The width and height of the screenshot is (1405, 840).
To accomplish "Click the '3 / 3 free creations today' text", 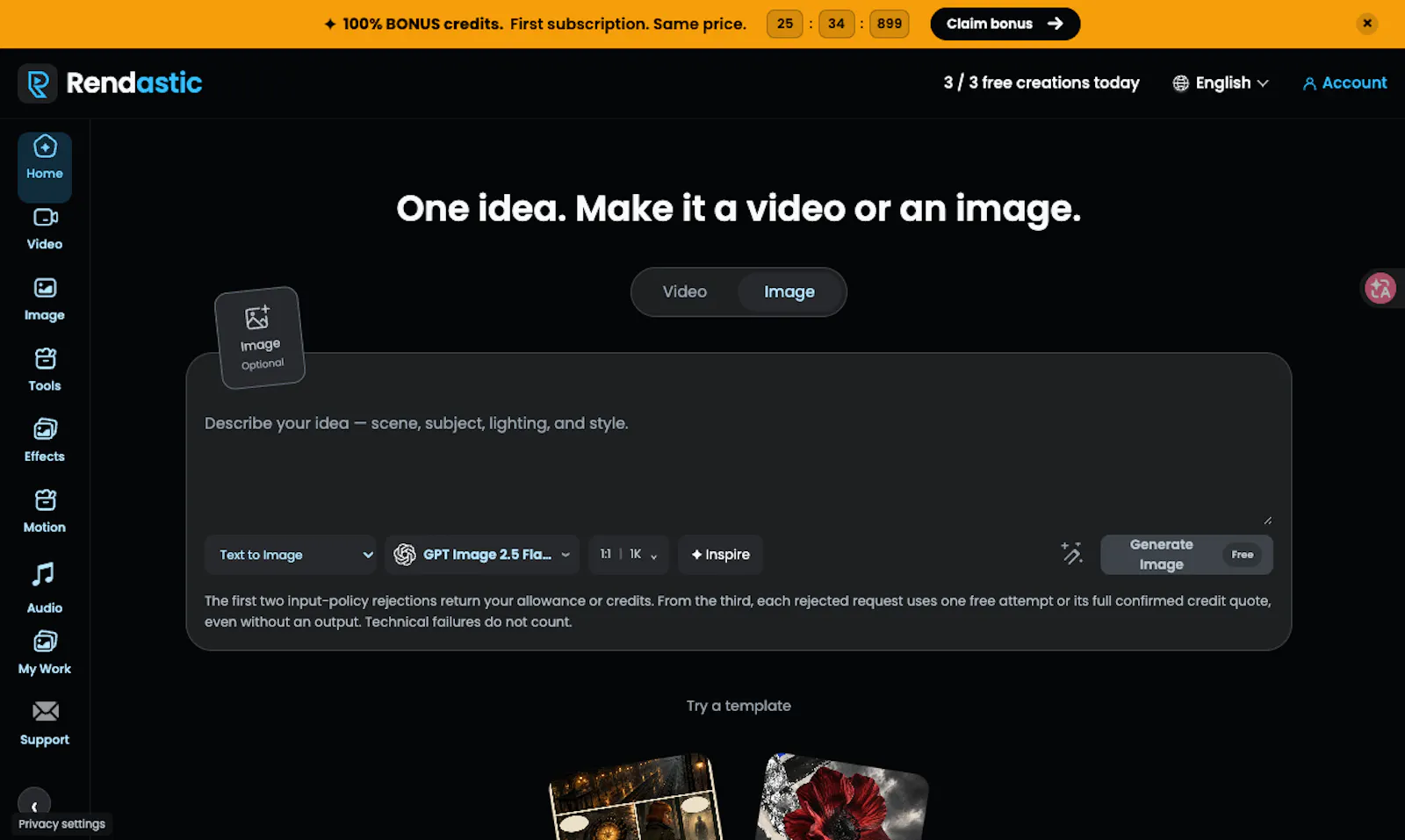I will [x=1041, y=83].
